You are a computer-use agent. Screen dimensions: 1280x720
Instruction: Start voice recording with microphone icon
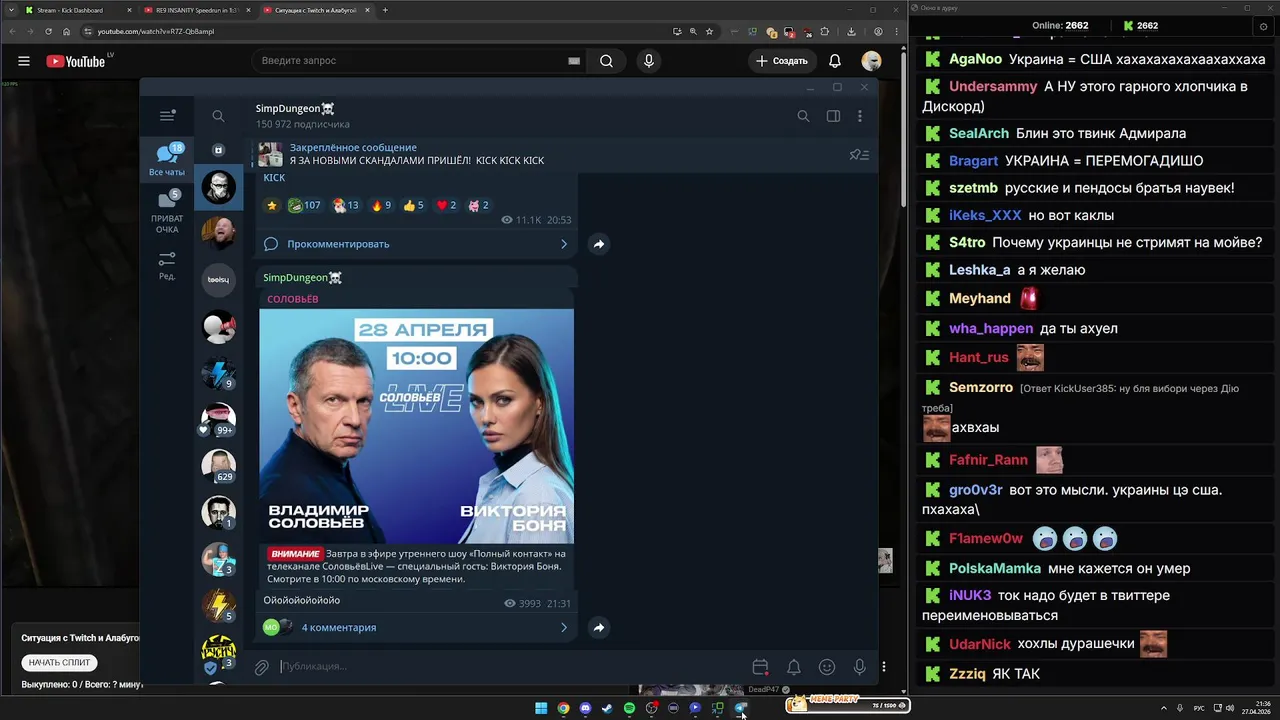click(x=859, y=667)
